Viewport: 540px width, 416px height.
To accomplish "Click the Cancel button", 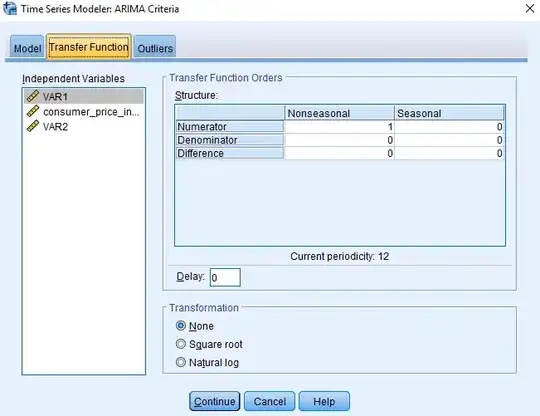I will tap(270, 401).
